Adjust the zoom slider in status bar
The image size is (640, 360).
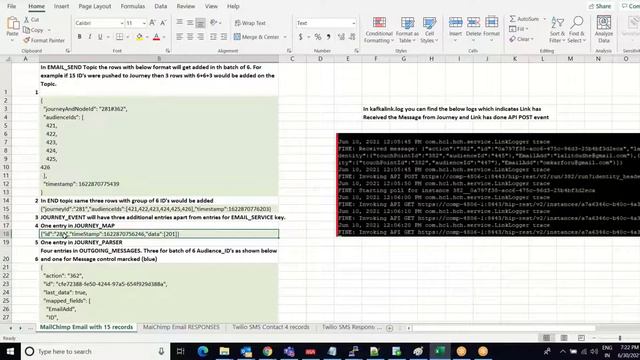[620, 338]
